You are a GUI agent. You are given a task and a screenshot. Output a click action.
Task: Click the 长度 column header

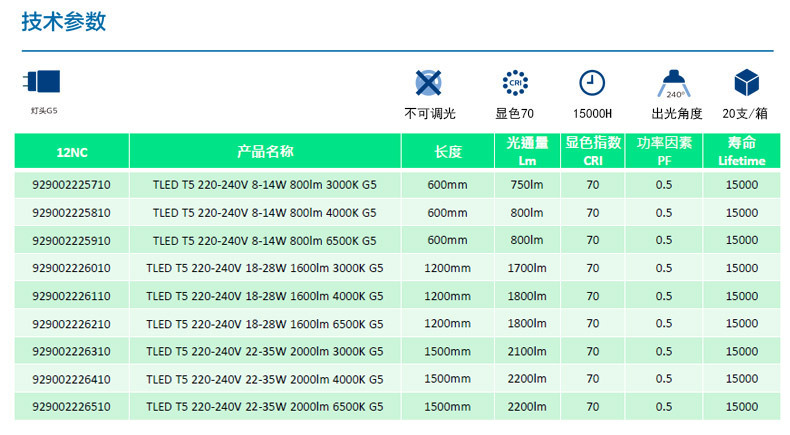pos(447,152)
